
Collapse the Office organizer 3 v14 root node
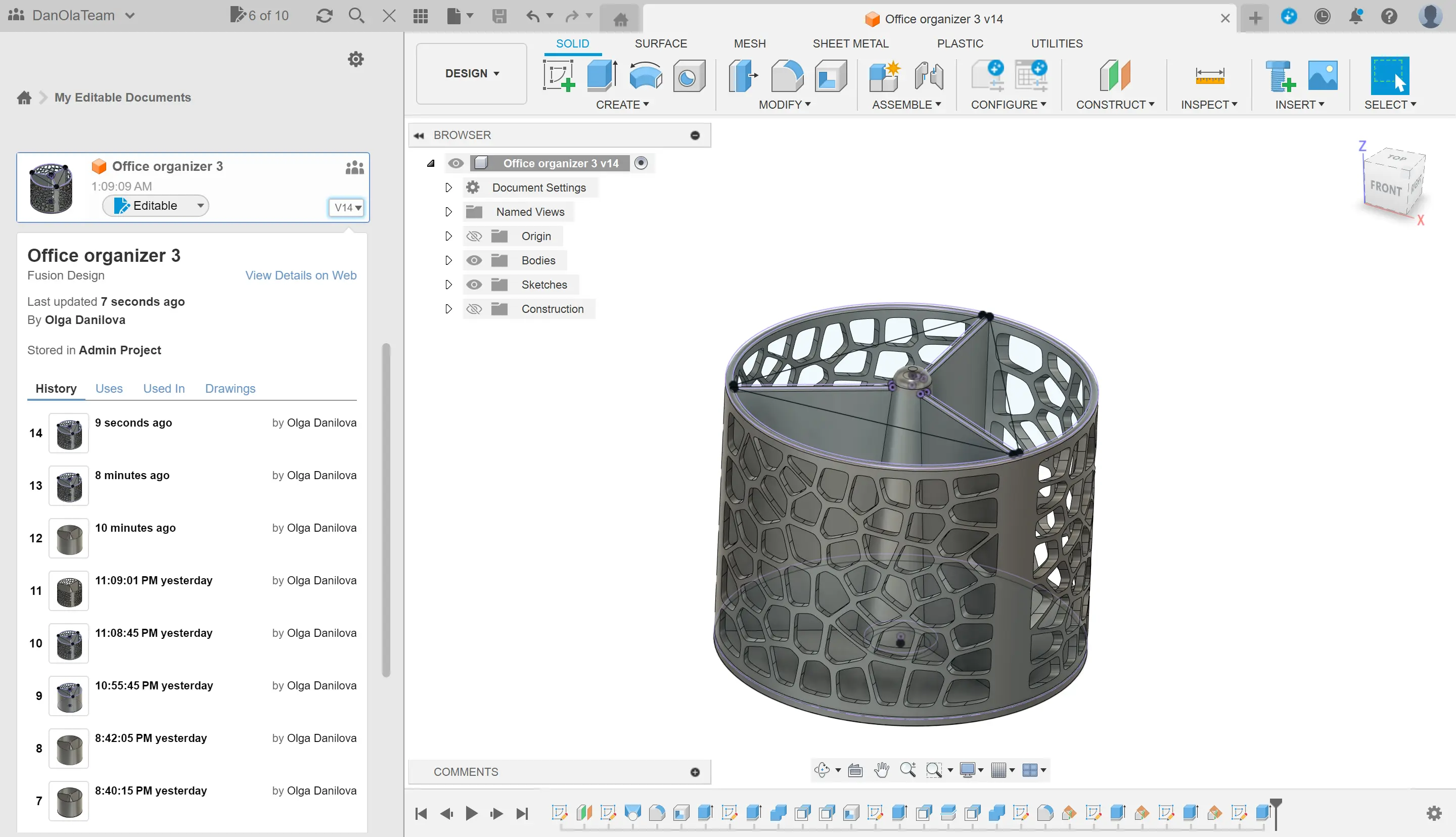click(x=431, y=163)
